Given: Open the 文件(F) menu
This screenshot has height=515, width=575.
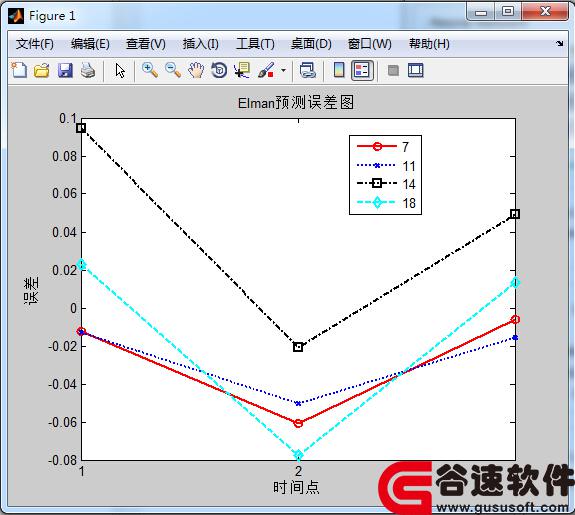Looking at the screenshot, I should [x=34, y=44].
